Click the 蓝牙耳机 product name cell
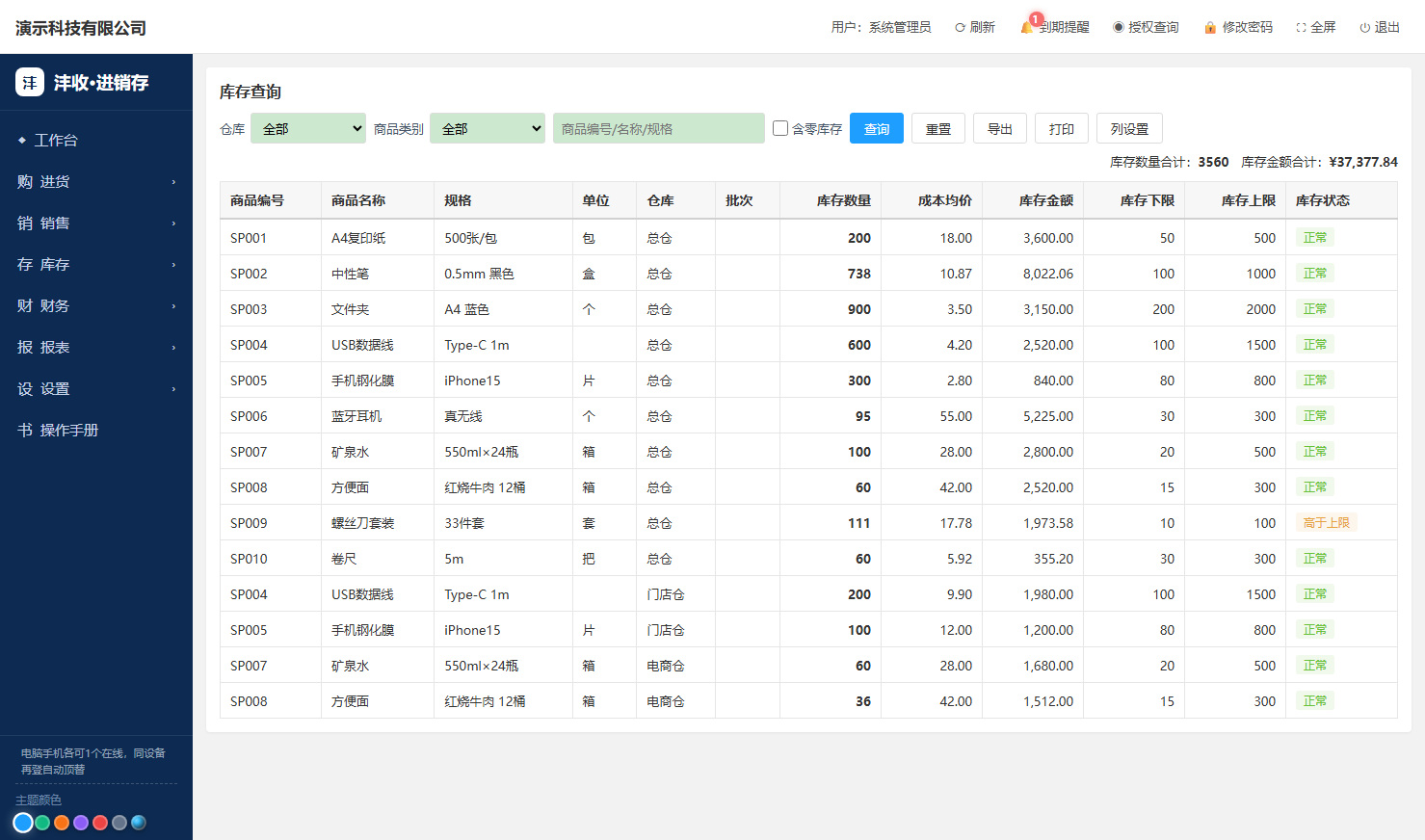The image size is (1425, 840). point(378,416)
